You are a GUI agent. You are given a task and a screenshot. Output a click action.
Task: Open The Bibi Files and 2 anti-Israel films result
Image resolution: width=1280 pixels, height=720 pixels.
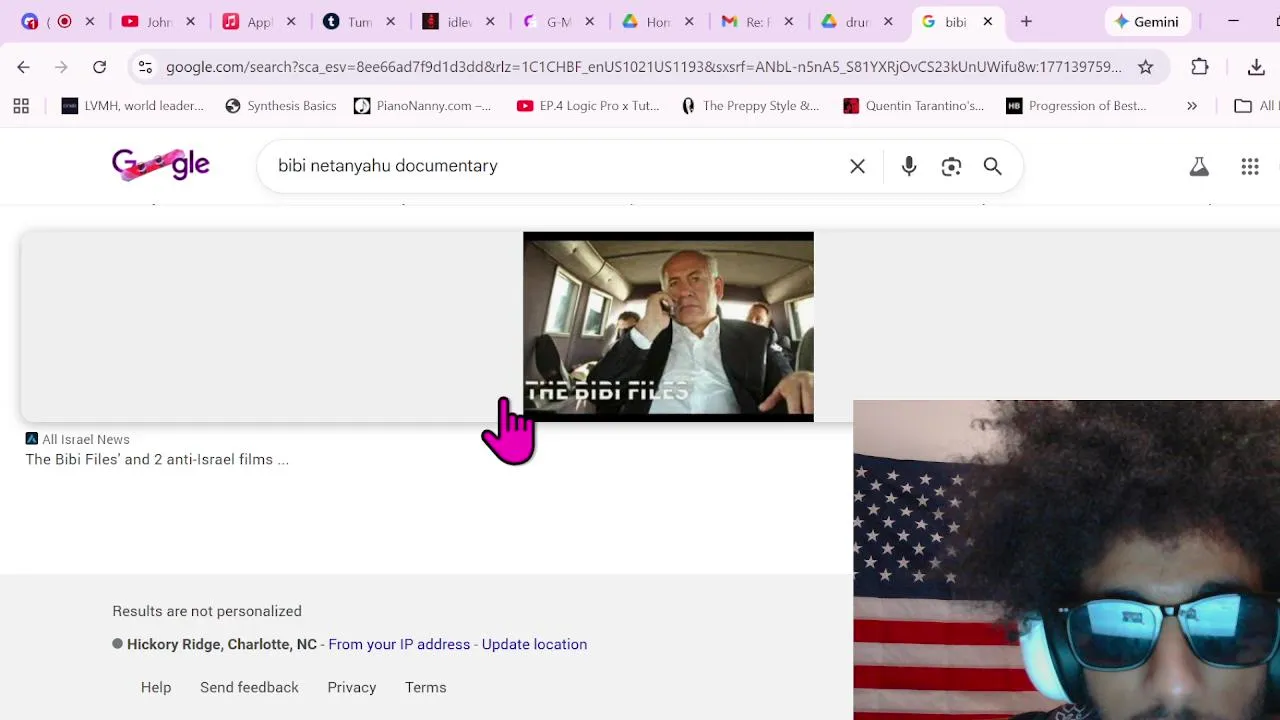pyautogui.click(x=157, y=460)
